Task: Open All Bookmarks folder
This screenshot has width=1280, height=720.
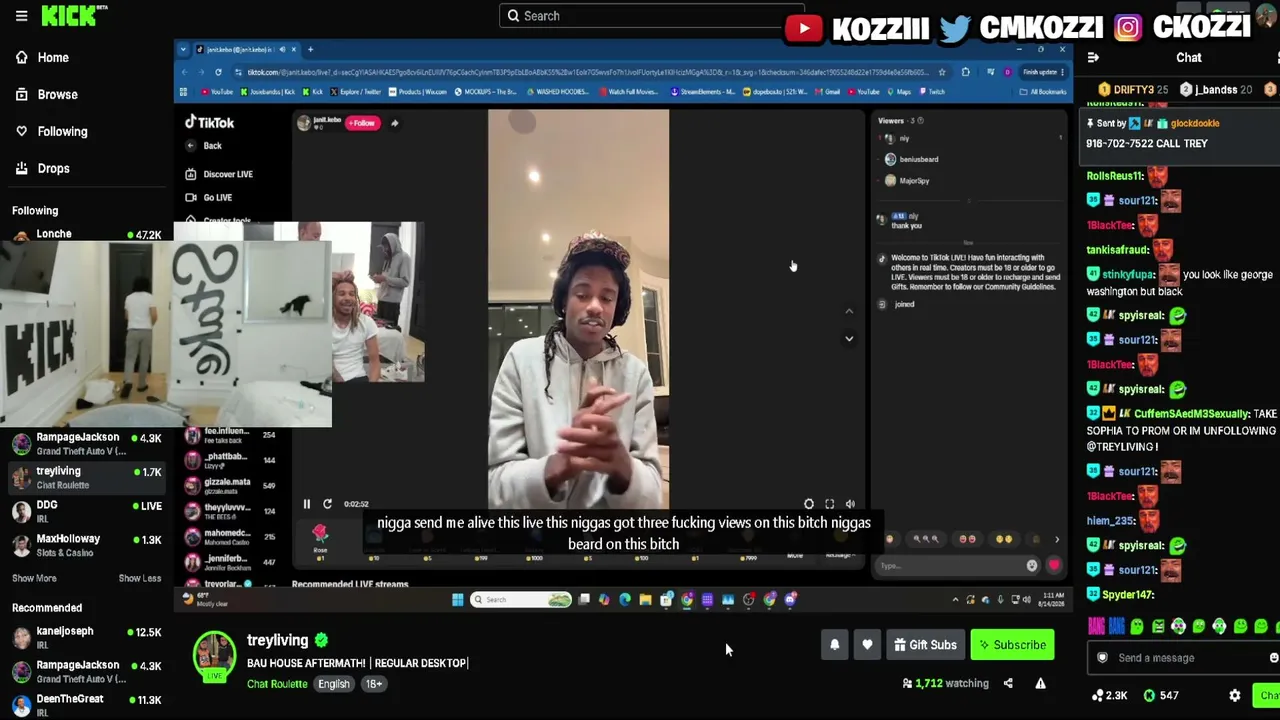Action: [1043, 92]
